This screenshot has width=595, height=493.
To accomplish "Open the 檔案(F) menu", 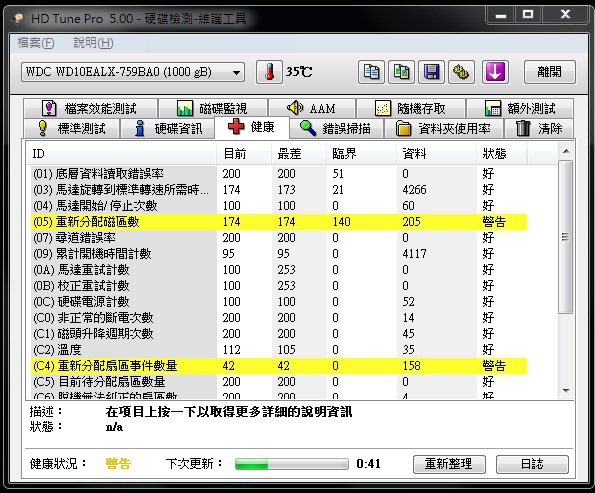I will [x=36, y=43].
